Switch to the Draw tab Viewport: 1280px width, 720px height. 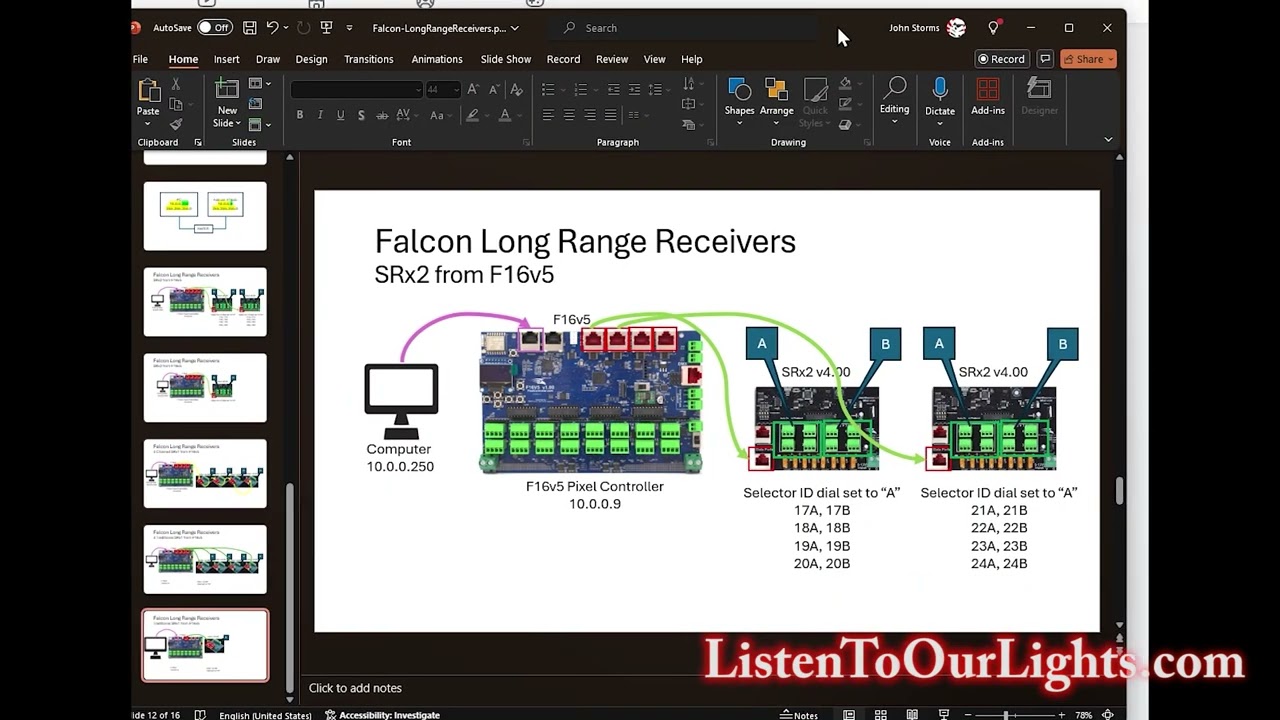(x=268, y=59)
